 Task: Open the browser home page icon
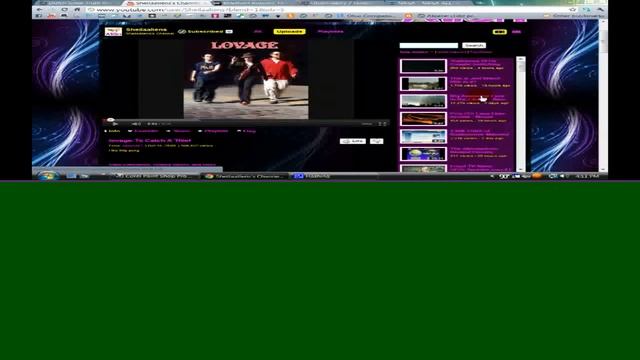pos(77,9)
